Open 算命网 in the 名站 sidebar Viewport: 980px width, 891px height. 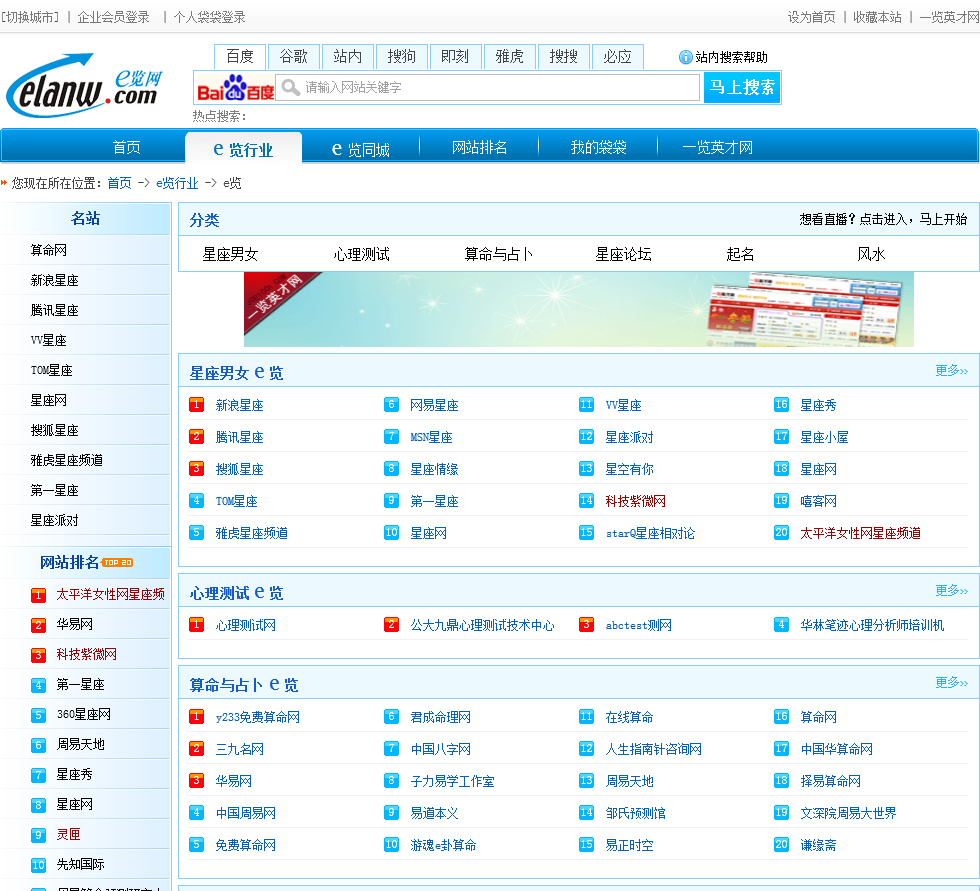point(49,250)
